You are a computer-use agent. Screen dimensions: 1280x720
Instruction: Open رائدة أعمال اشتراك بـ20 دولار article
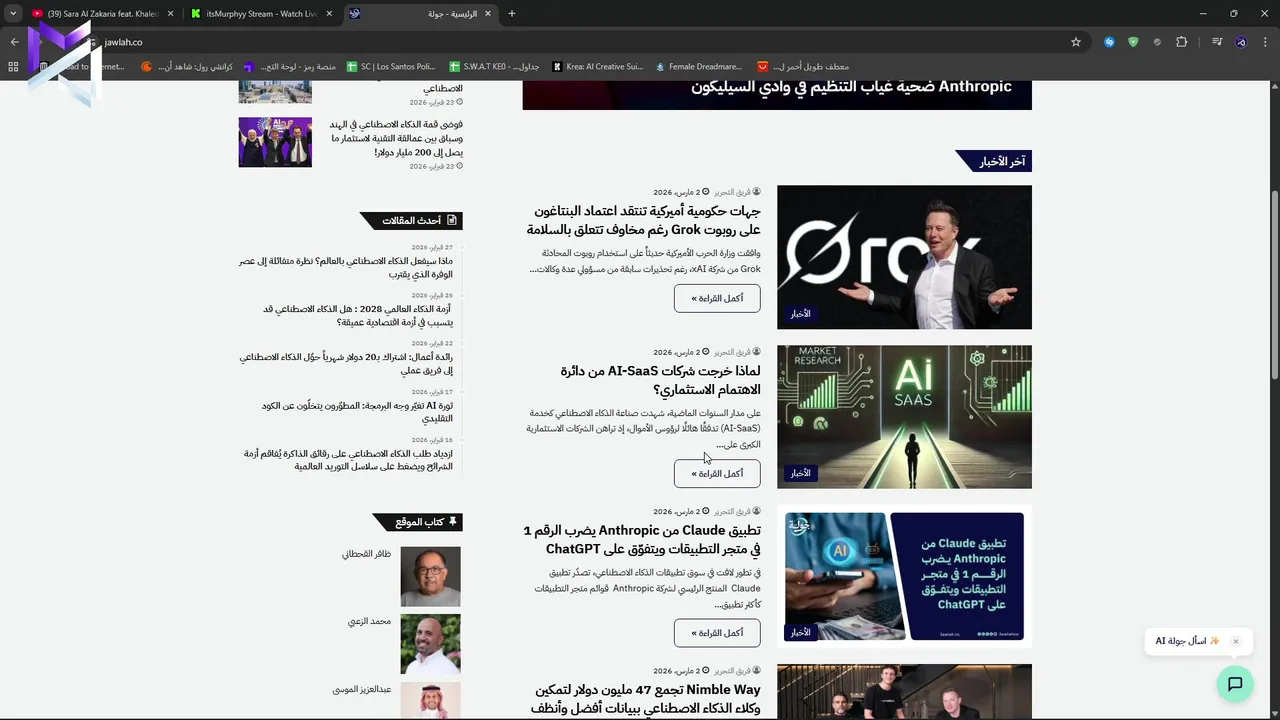[346, 363]
